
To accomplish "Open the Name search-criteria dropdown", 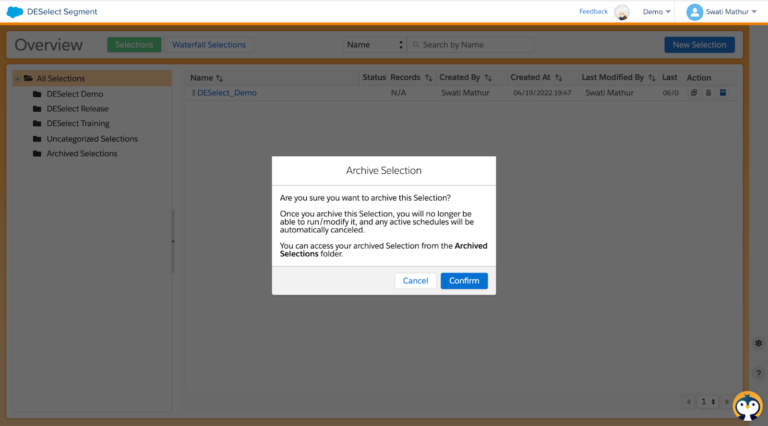I will coord(374,45).
